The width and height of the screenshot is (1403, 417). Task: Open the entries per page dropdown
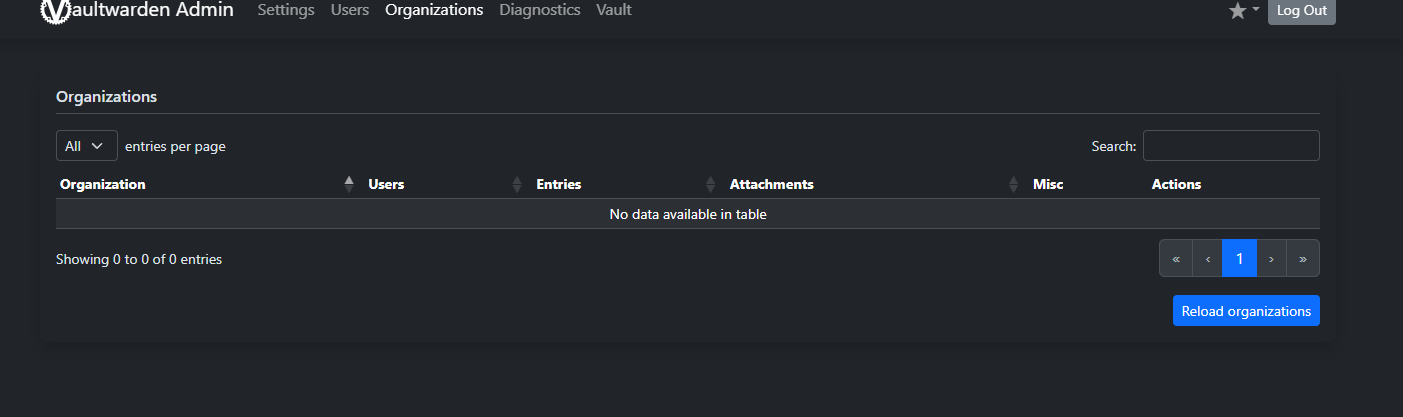tap(86, 146)
